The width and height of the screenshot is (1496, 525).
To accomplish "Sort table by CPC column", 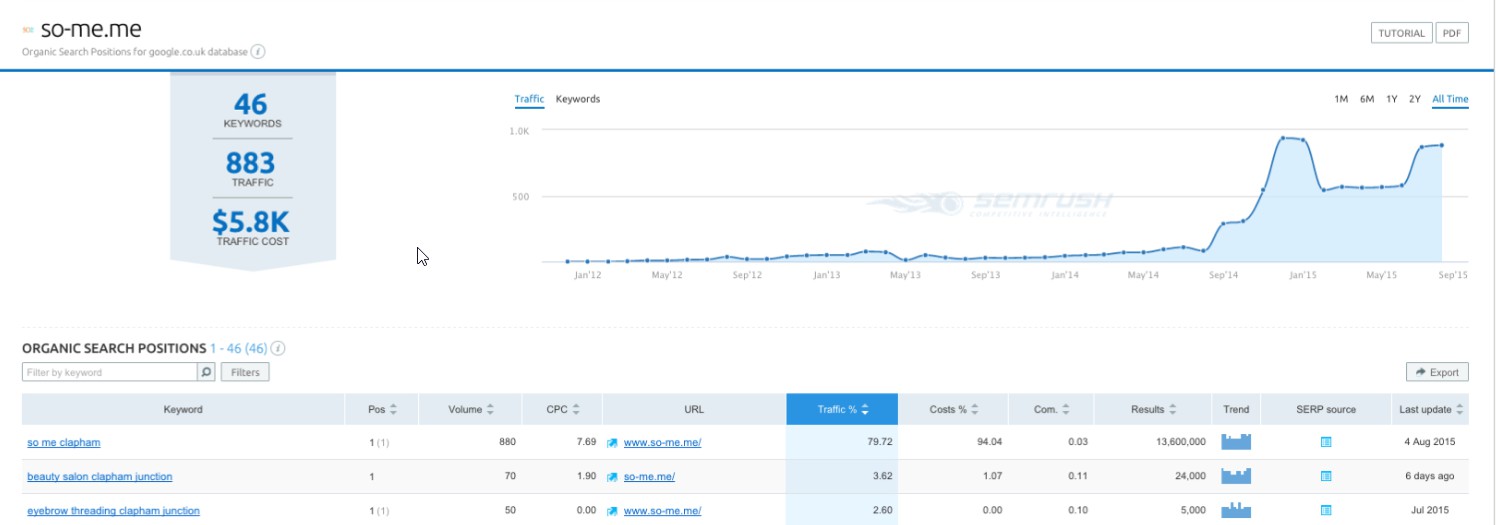I will pos(562,409).
